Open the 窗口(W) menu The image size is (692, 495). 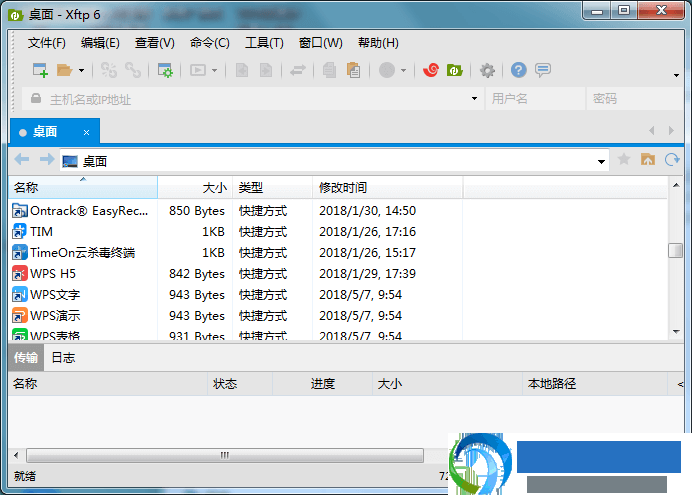click(x=320, y=43)
